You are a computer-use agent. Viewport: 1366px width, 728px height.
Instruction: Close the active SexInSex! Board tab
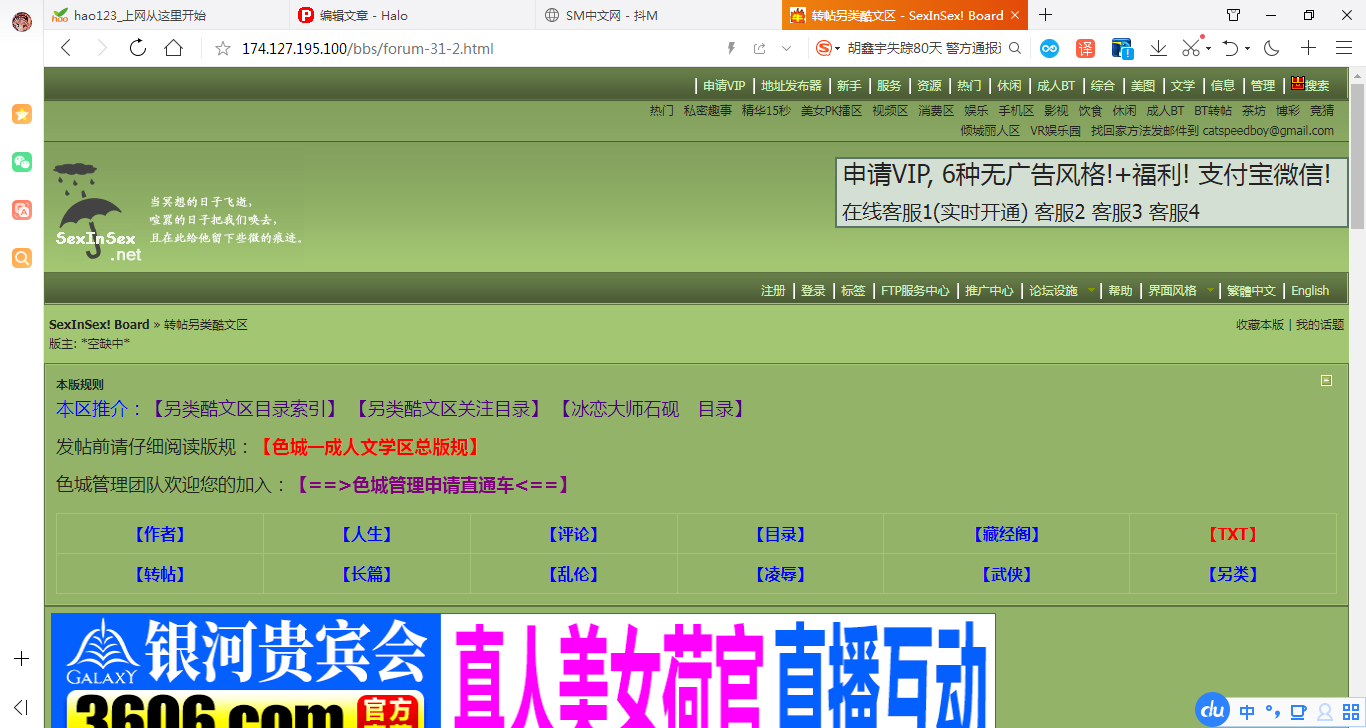1016,15
